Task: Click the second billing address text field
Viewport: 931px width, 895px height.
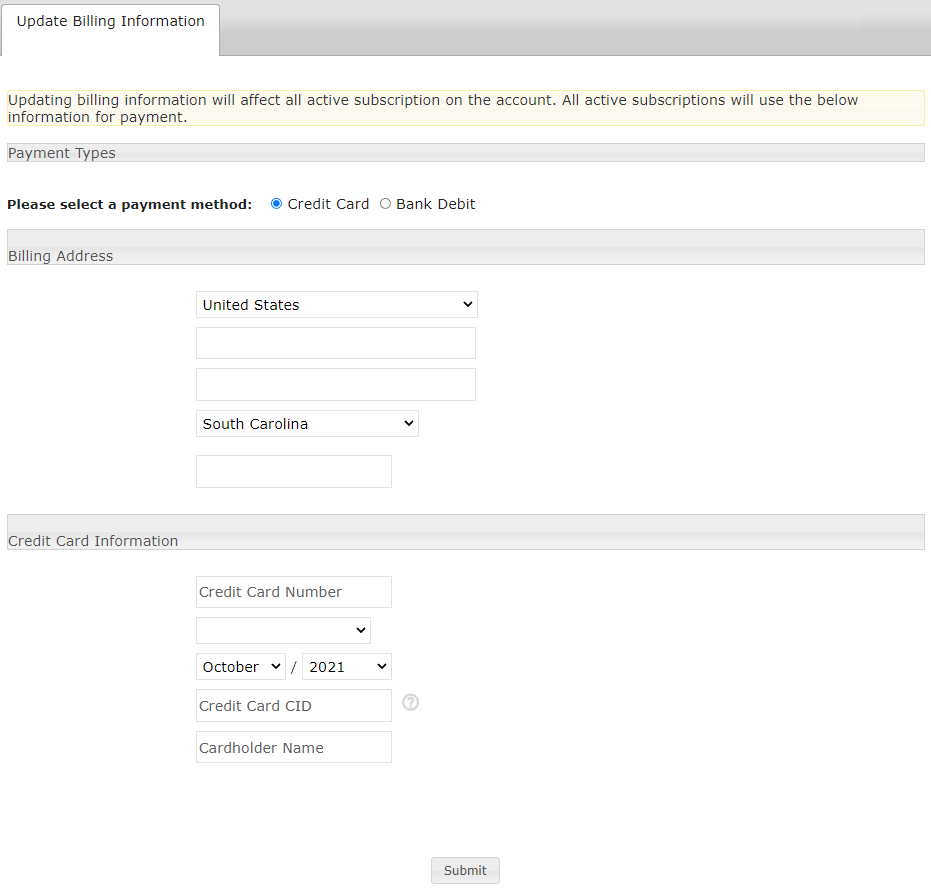Action: (x=335, y=385)
